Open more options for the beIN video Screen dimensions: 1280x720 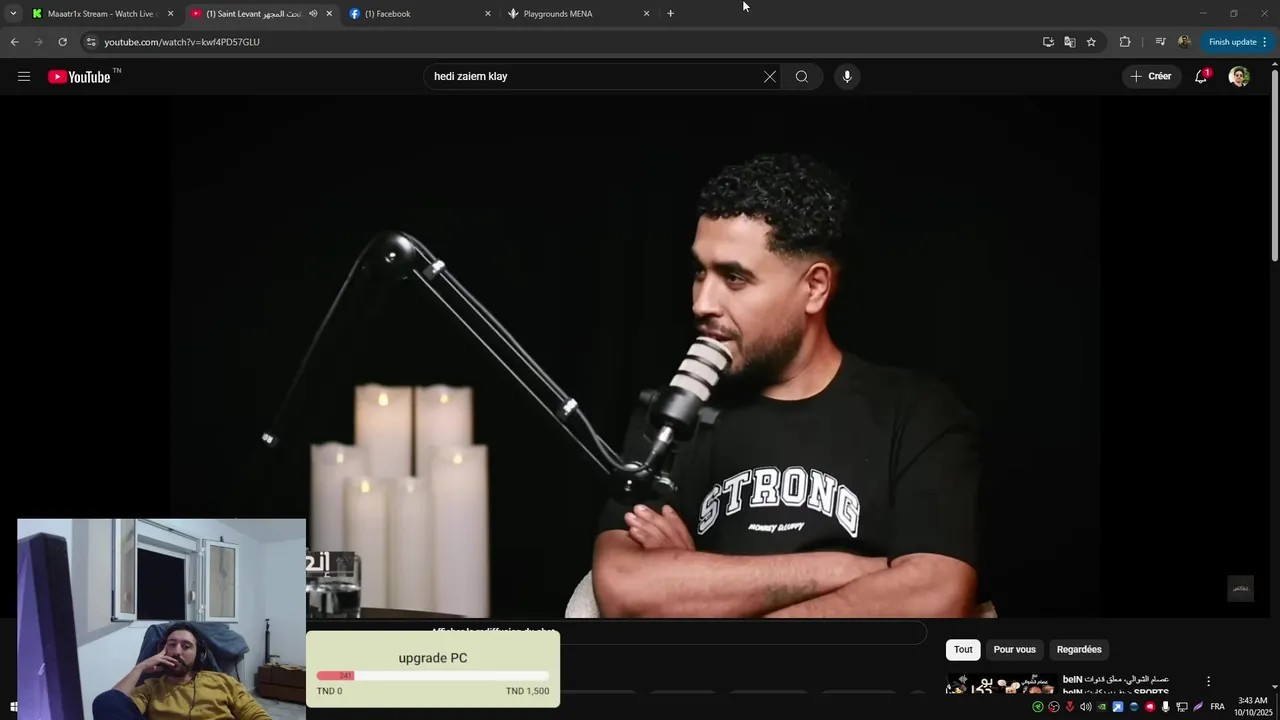point(1208,681)
